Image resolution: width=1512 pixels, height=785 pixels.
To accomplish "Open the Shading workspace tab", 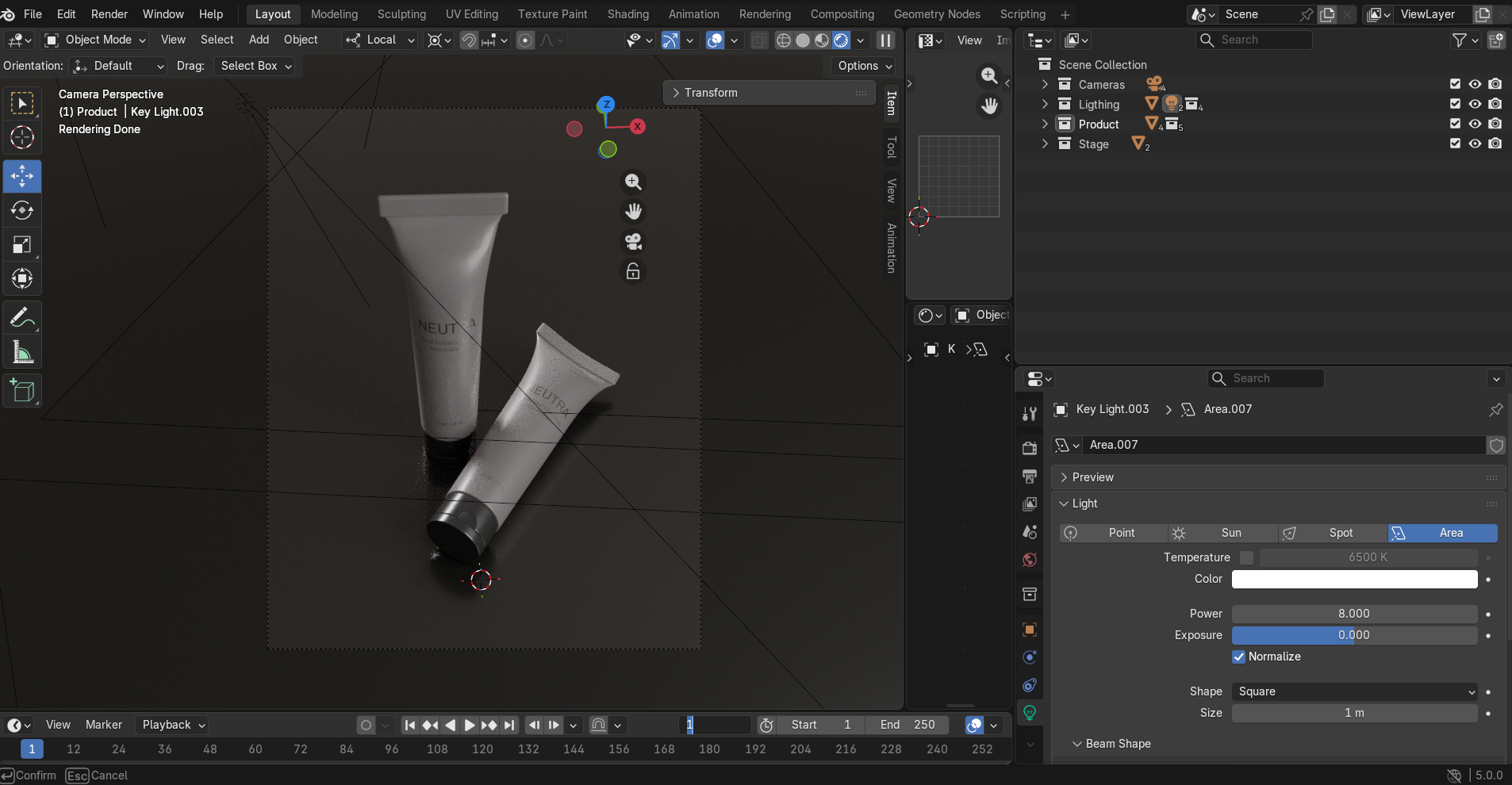I will tap(628, 14).
